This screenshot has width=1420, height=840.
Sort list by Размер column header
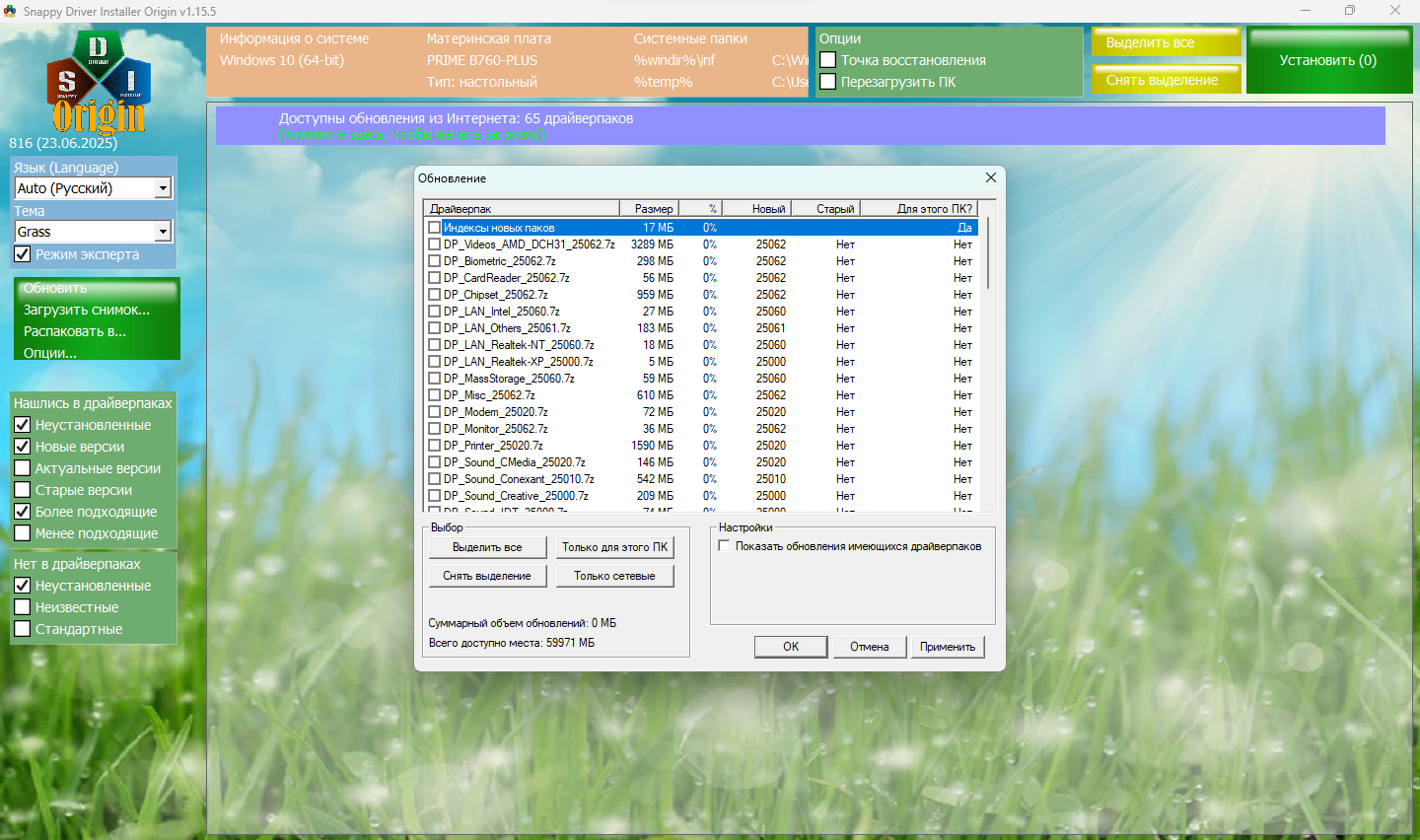652,208
